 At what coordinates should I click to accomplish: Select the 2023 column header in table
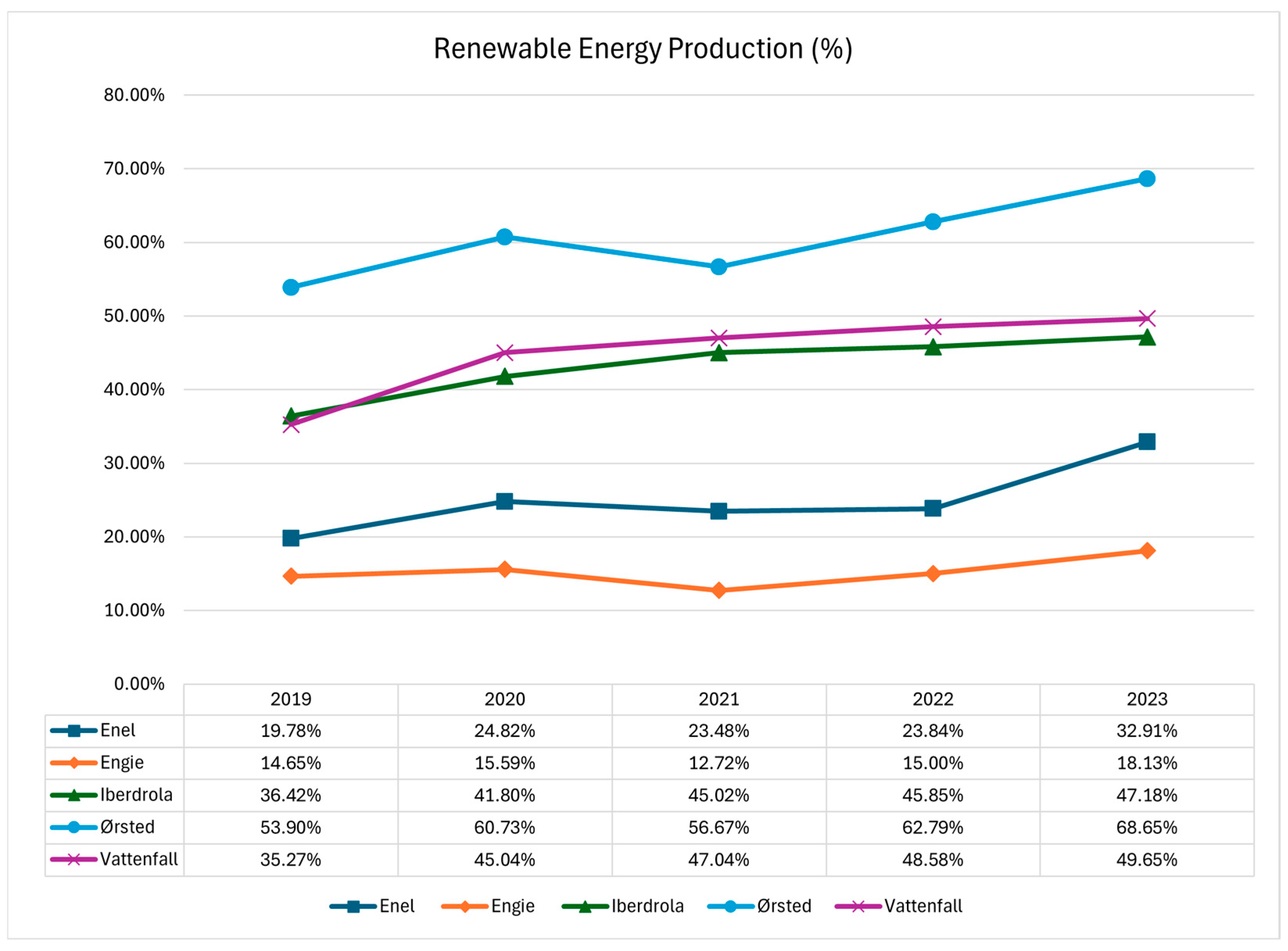(x=1146, y=699)
